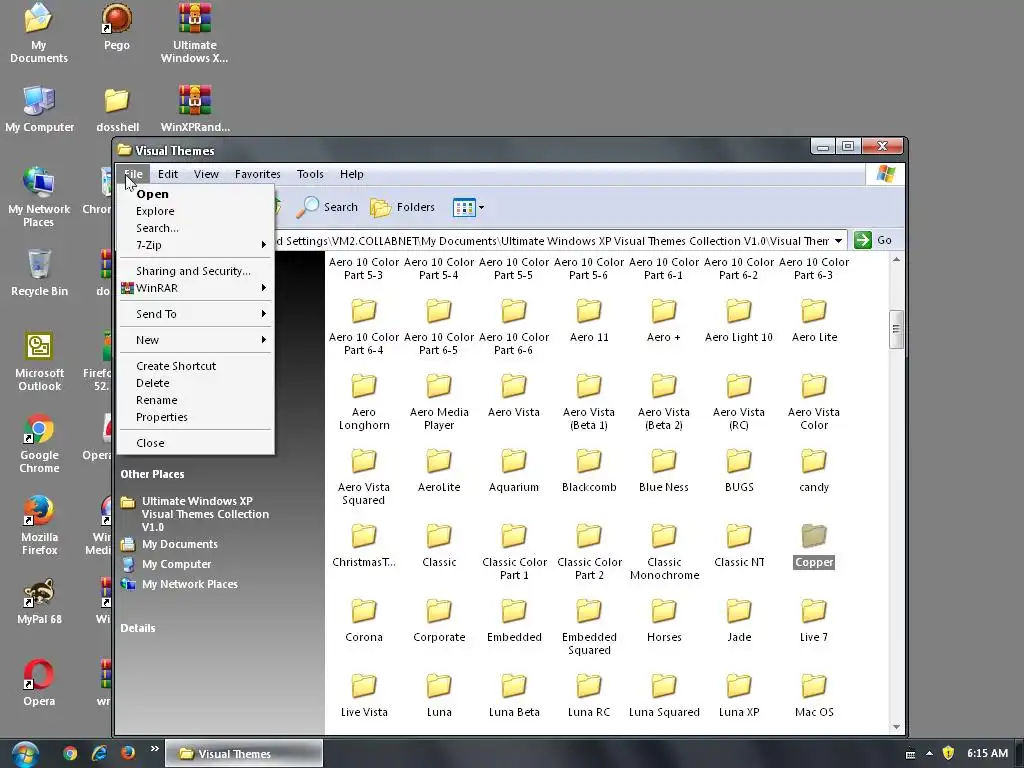Select the Blackcomb folder
This screenshot has width=1024, height=768.
click(x=588, y=470)
